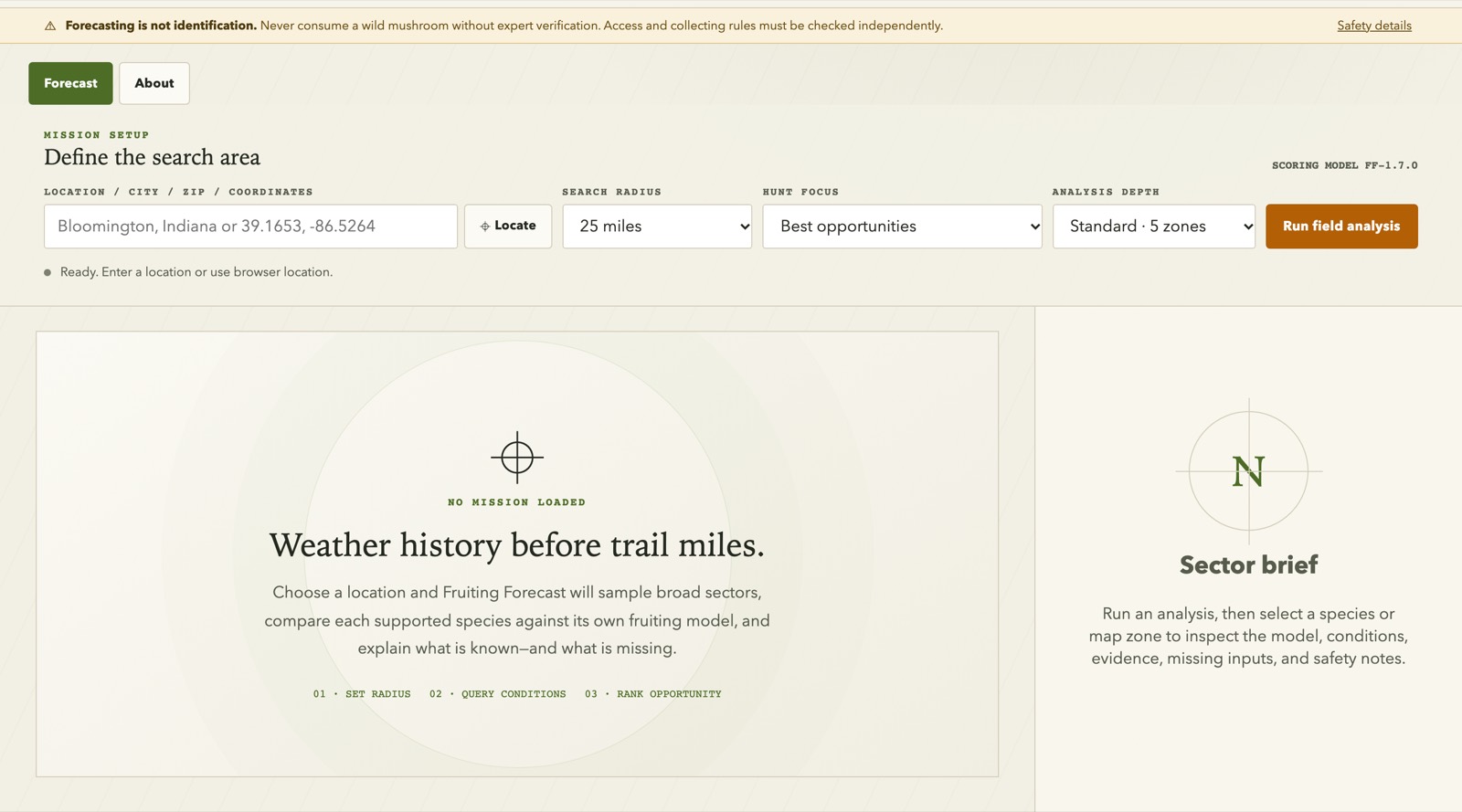Click the compass N icon above Sector brief
1462x812 pixels.
coord(1248,471)
